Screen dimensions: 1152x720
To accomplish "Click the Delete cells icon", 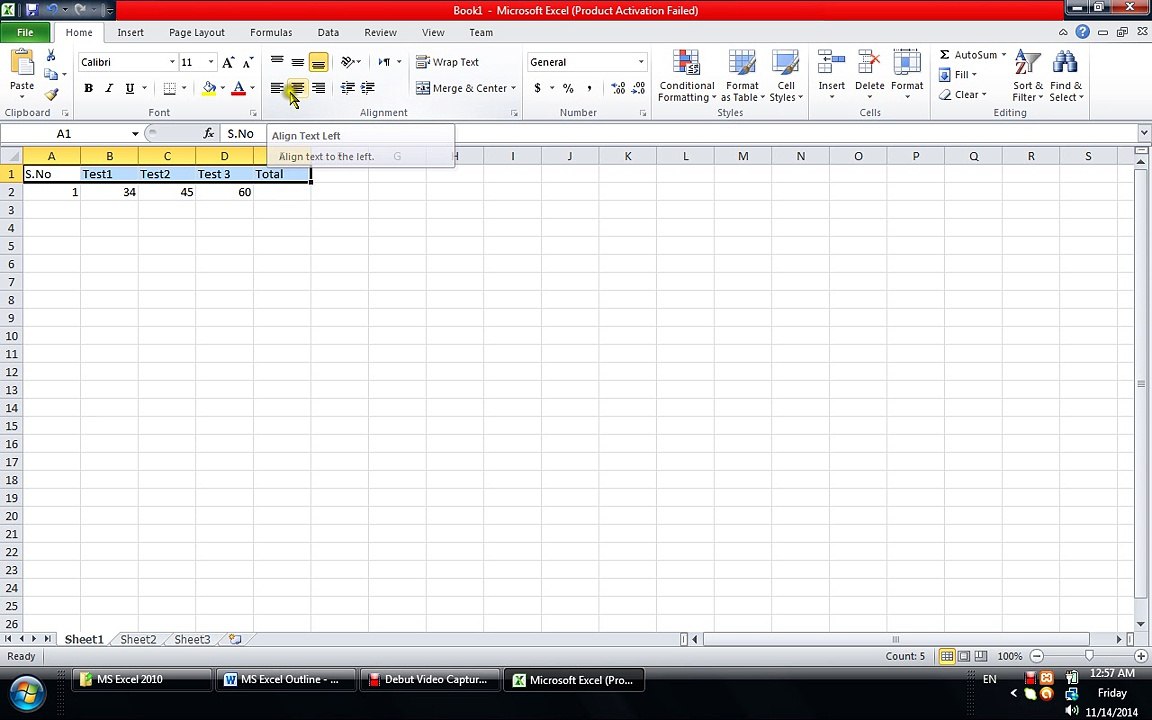I will tap(869, 63).
